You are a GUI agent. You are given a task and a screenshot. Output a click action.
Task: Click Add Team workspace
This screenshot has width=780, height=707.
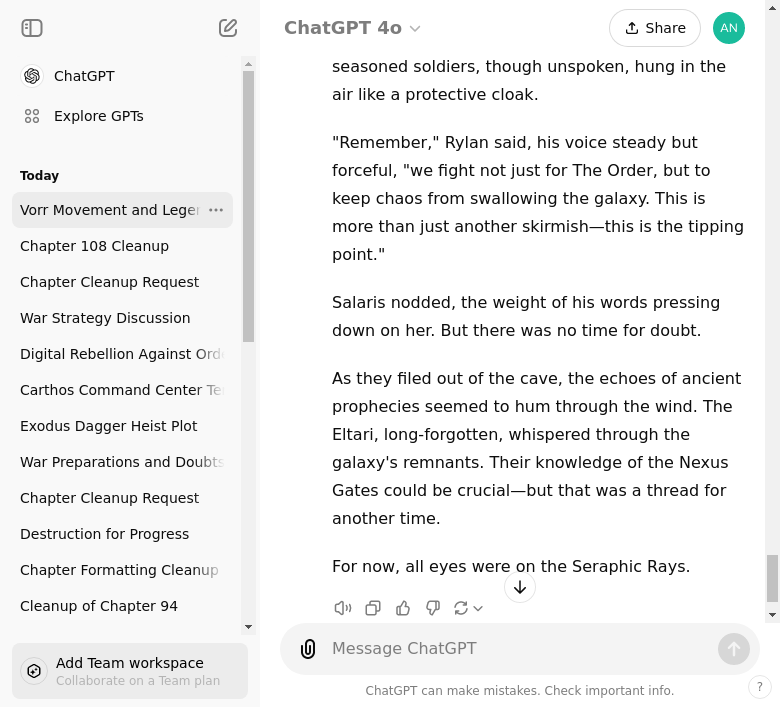coord(130,671)
